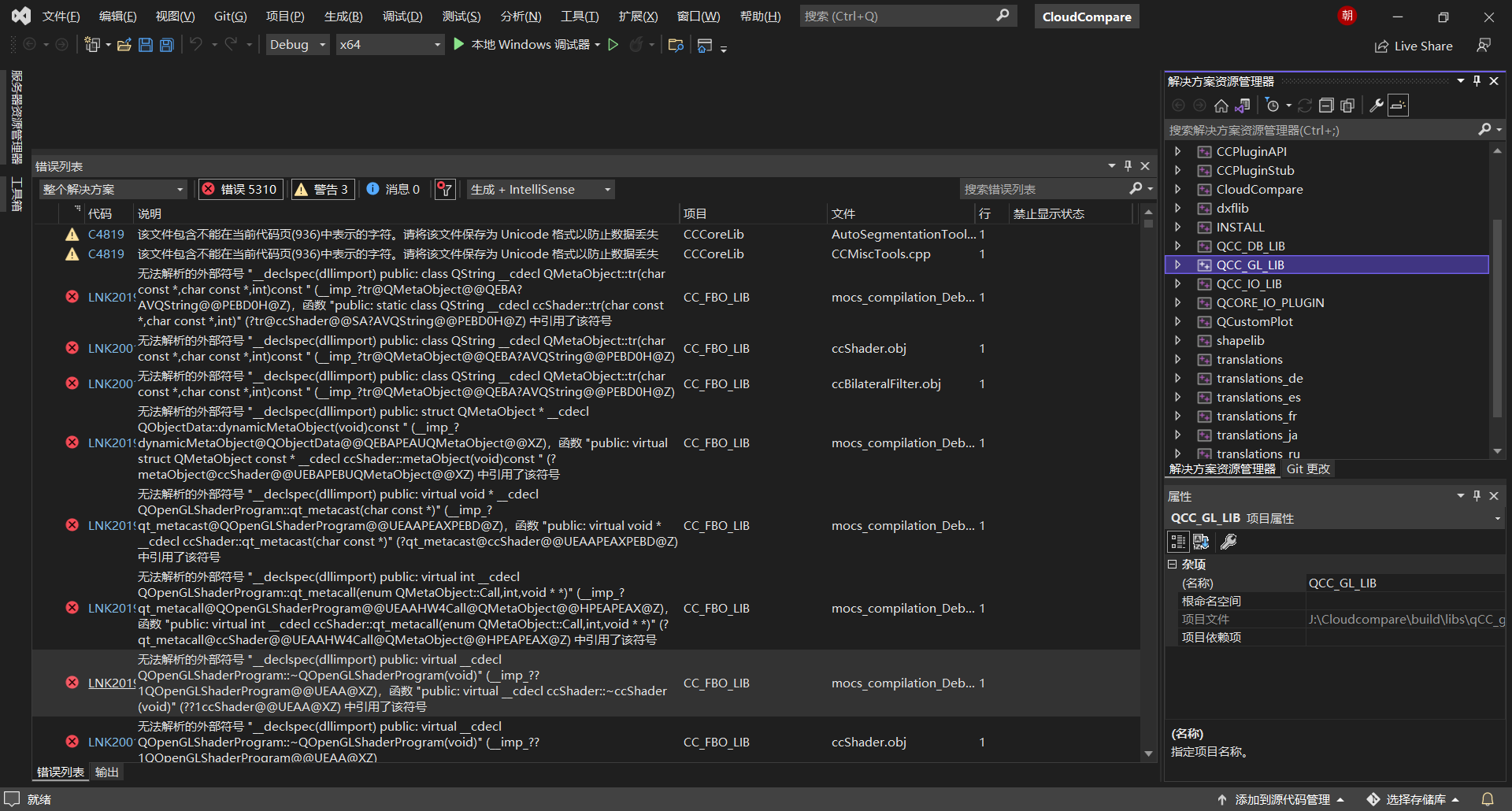This screenshot has height=811, width=1512.
Task: Click the sync refresh icon in Solution Explorer
Action: (1305, 106)
